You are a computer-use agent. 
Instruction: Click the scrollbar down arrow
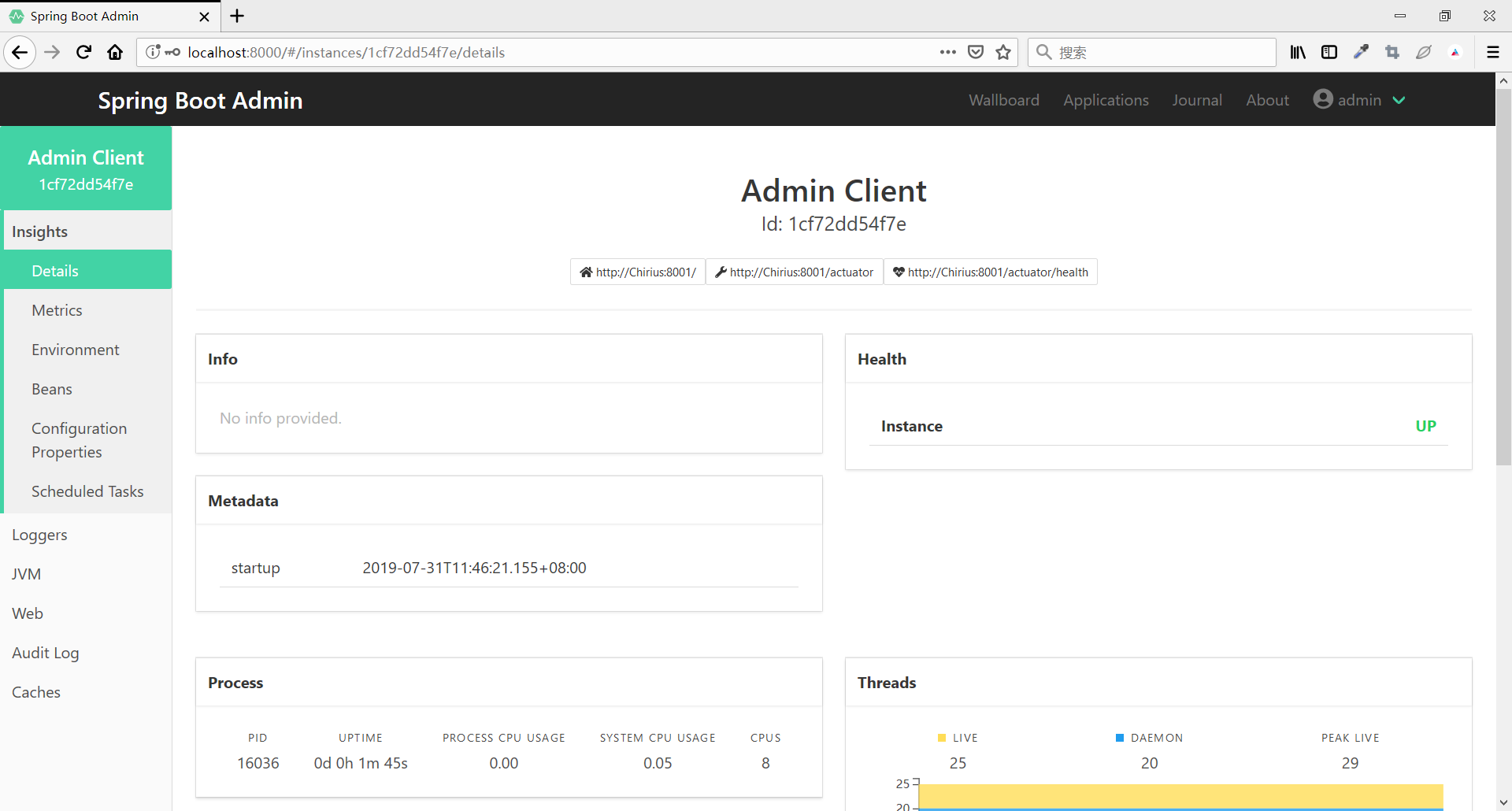click(1503, 803)
